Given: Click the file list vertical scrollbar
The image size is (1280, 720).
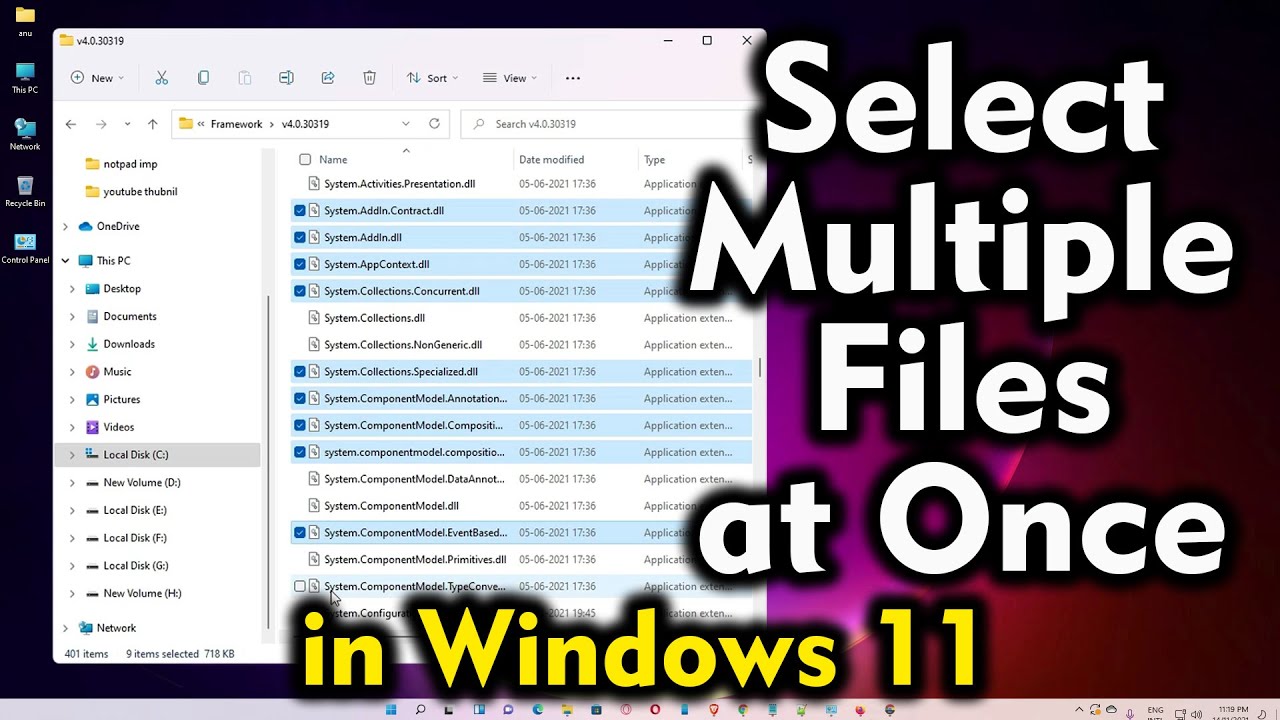Looking at the screenshot, I should (760, 368).
